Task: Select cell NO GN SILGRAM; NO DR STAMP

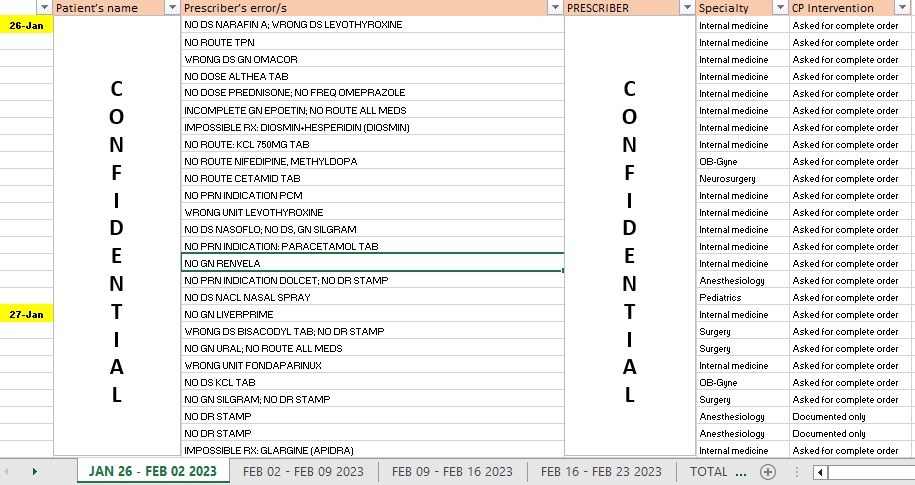Action: click(372, 399)
